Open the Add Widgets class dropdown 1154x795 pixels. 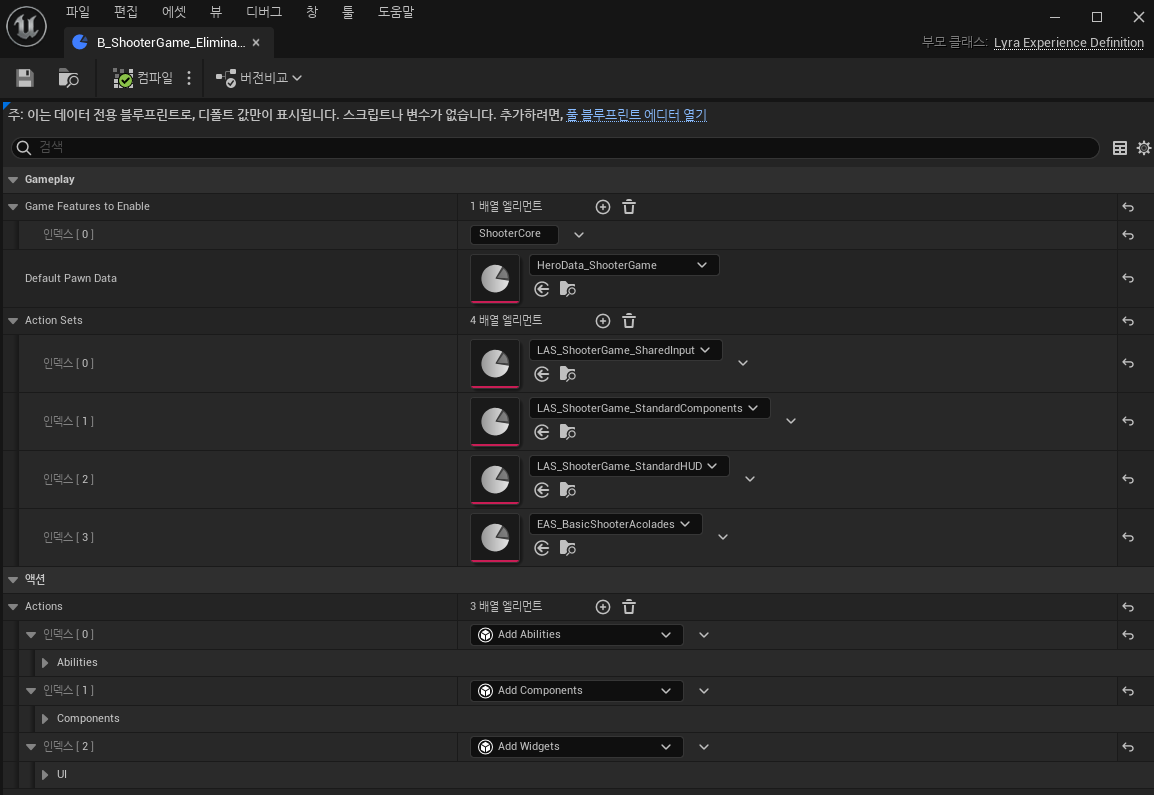click(577, 747)
